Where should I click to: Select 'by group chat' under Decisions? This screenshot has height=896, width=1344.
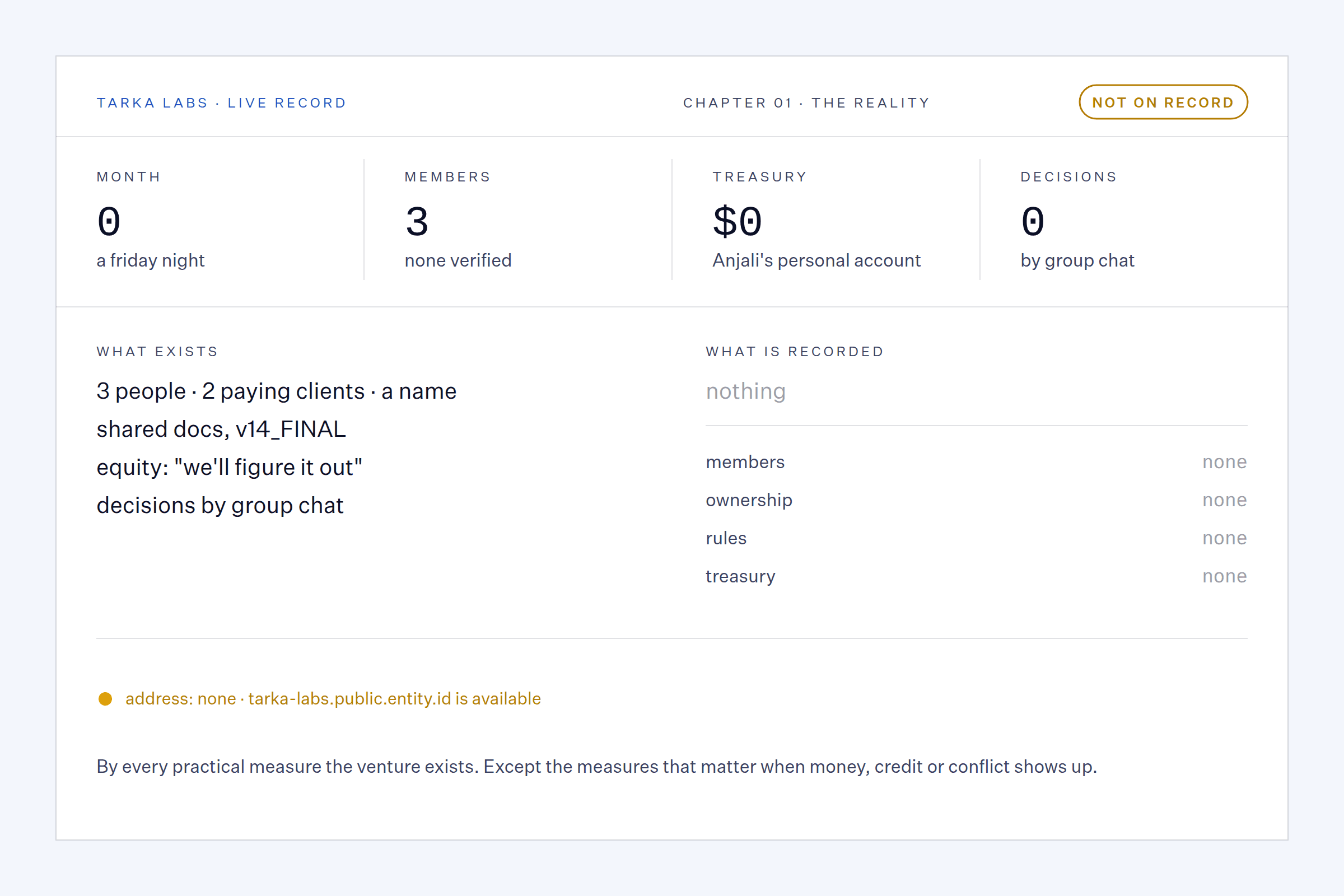(1077, 260)
